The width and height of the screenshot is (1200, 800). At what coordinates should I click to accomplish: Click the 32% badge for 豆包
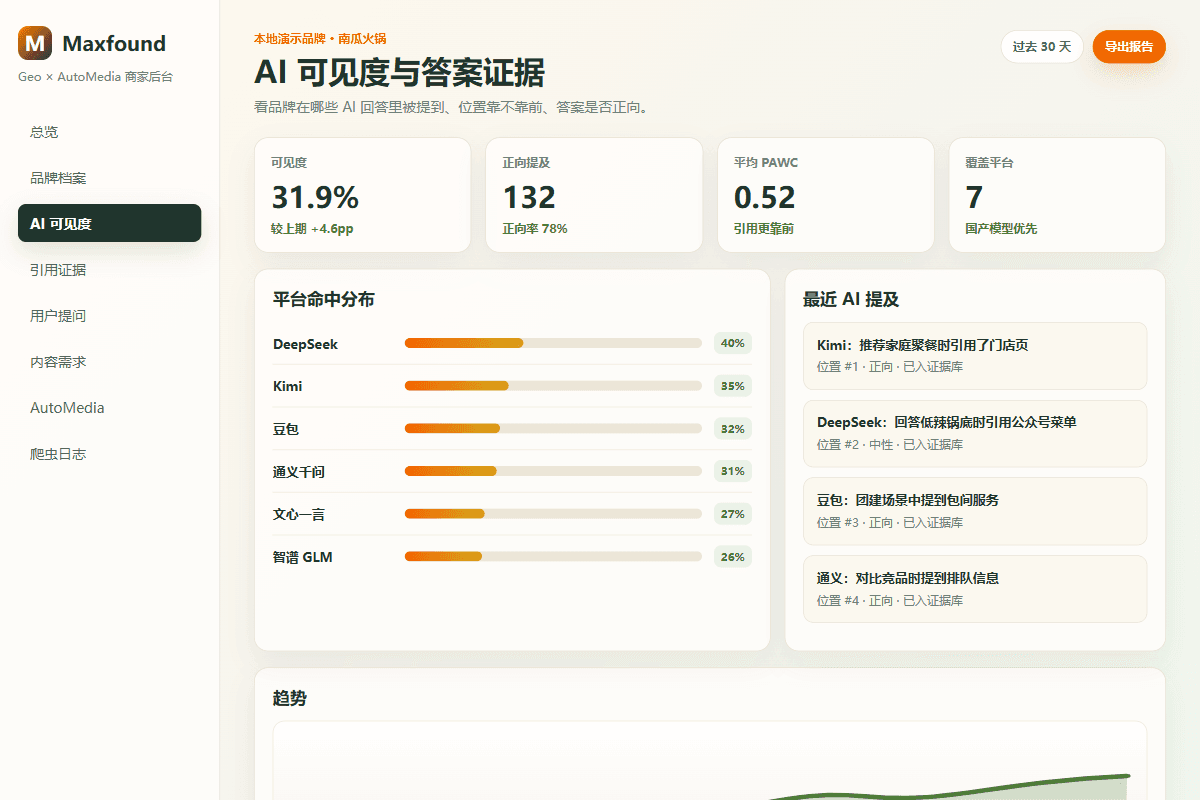pos(733,429)
